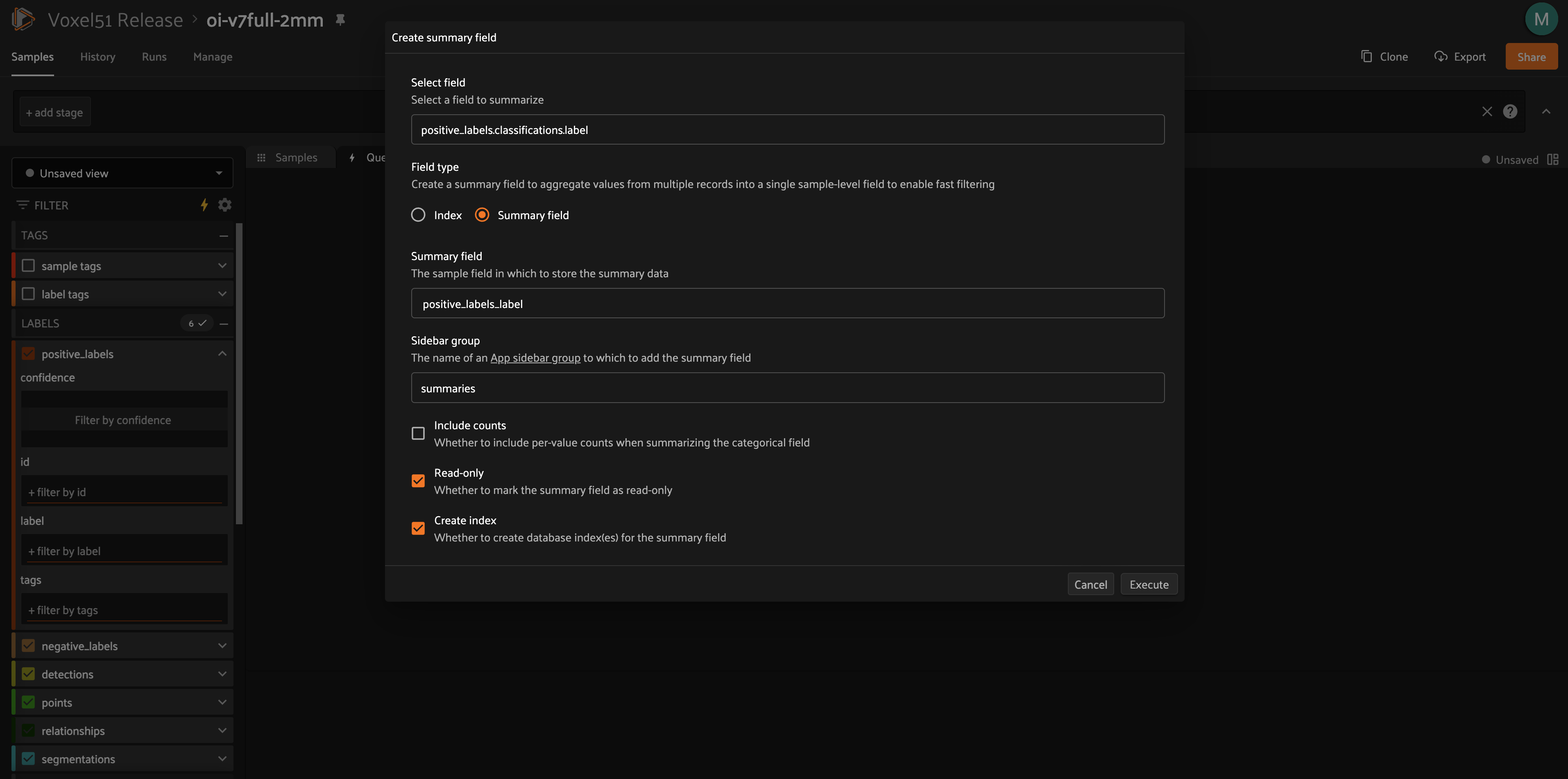Toggle the sample tags checkbox

point(28,265)
